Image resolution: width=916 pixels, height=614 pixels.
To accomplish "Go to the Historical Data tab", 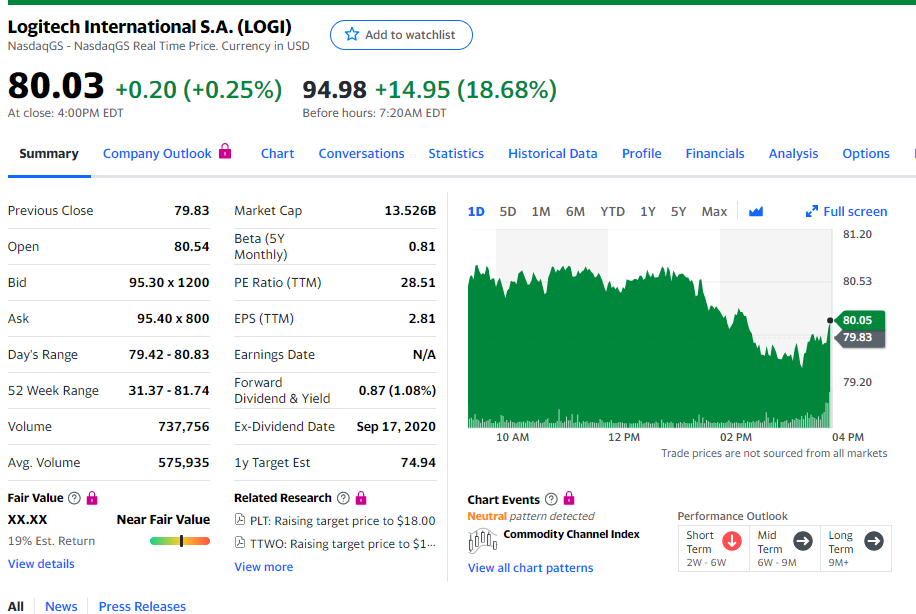I will 552,153.
